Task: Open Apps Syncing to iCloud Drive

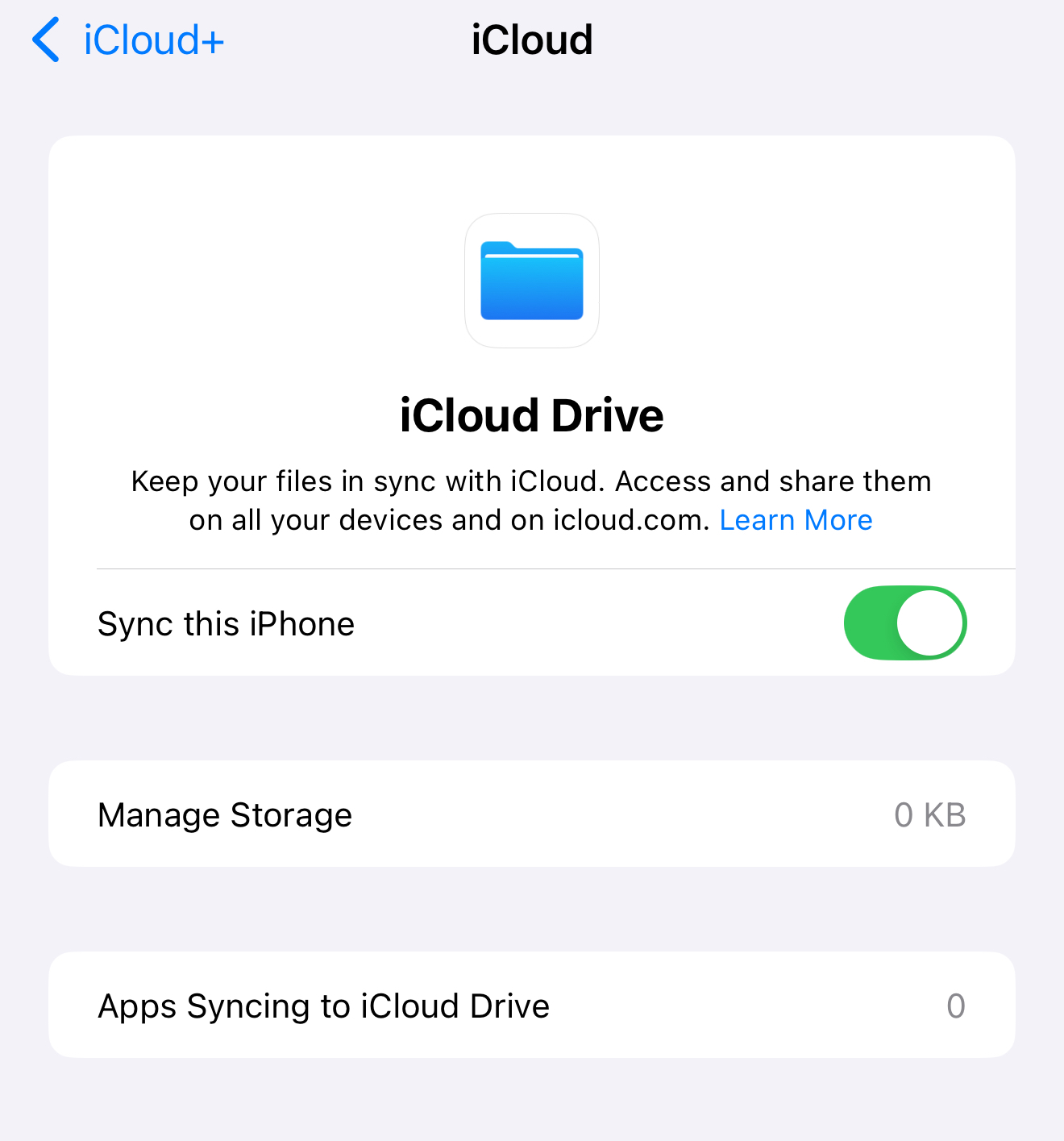Action: point(532,1005)
